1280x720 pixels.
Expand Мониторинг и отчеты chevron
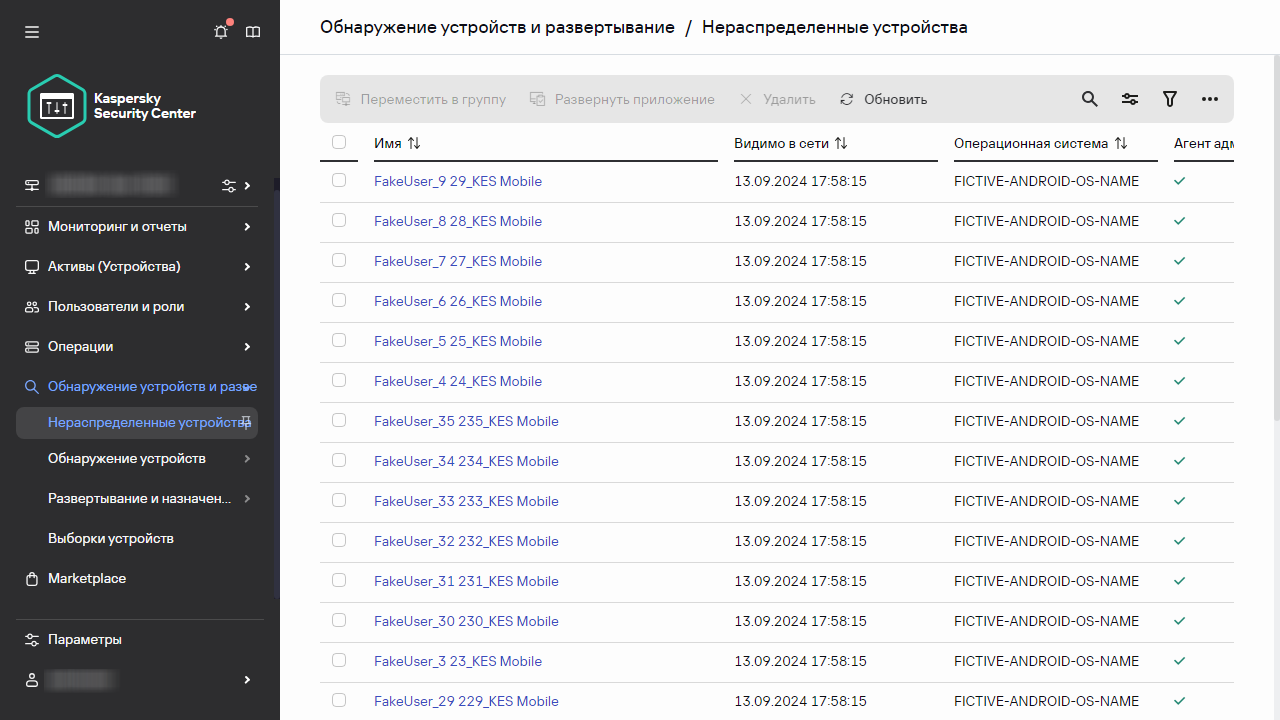click(x=247, y=227)
